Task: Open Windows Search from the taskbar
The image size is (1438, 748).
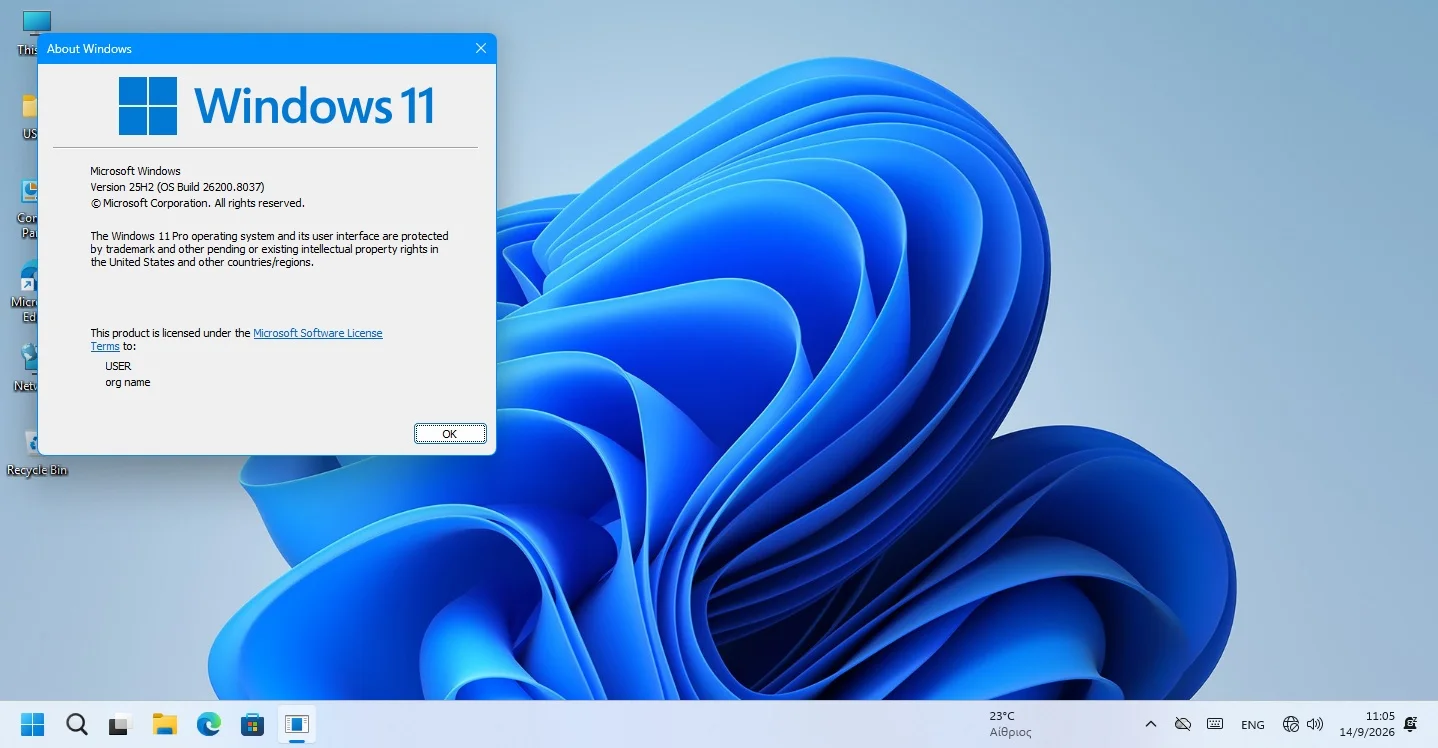Action: click(x=77, y=724)
